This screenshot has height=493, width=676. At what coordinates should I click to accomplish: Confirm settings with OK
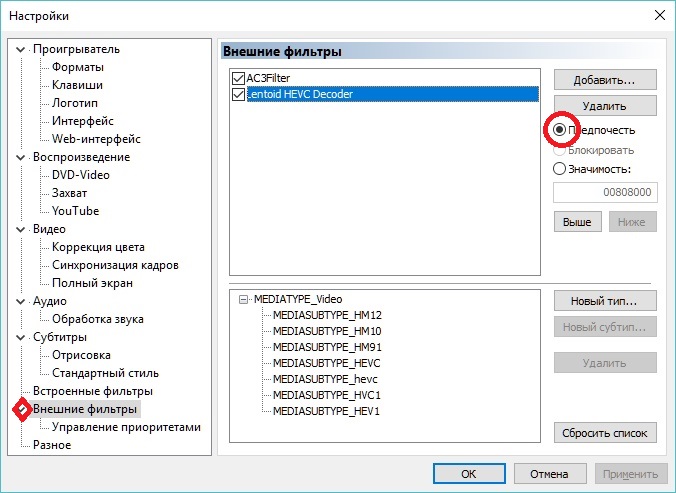469,474
